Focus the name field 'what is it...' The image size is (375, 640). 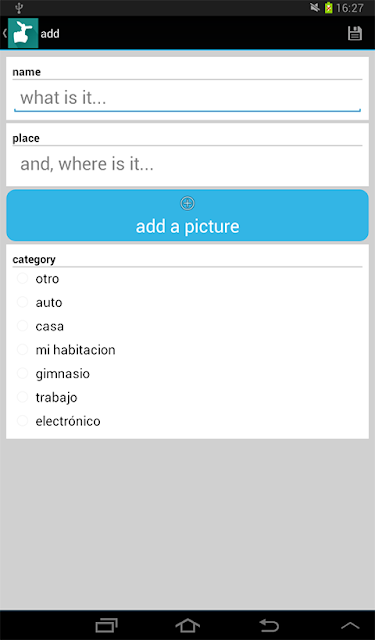click(x=187, y=98)
